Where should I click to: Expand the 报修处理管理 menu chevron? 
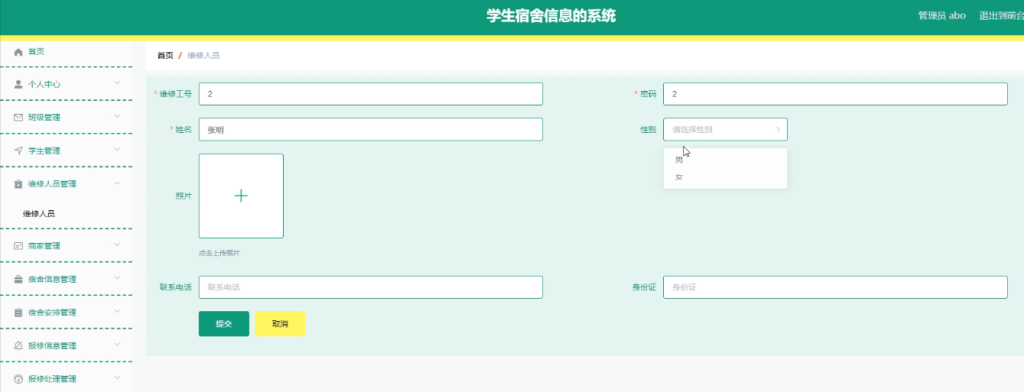pos(117,378)
